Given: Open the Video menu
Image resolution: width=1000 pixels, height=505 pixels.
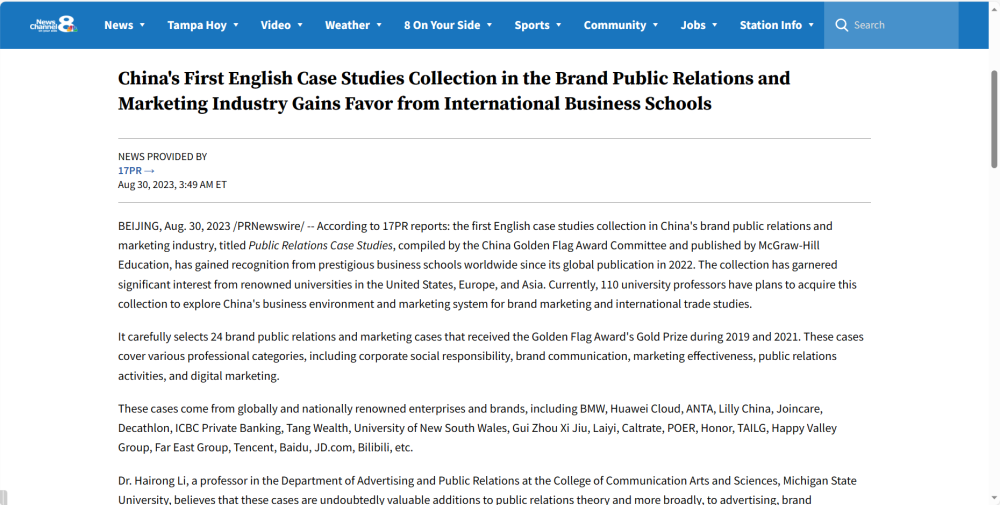Looking at the screenshot, I should point(276,25).
